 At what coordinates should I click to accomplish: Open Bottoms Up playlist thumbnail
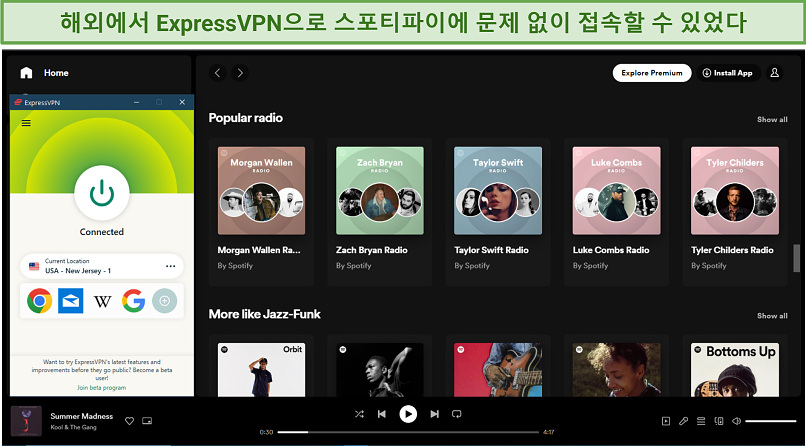(735, 370)
